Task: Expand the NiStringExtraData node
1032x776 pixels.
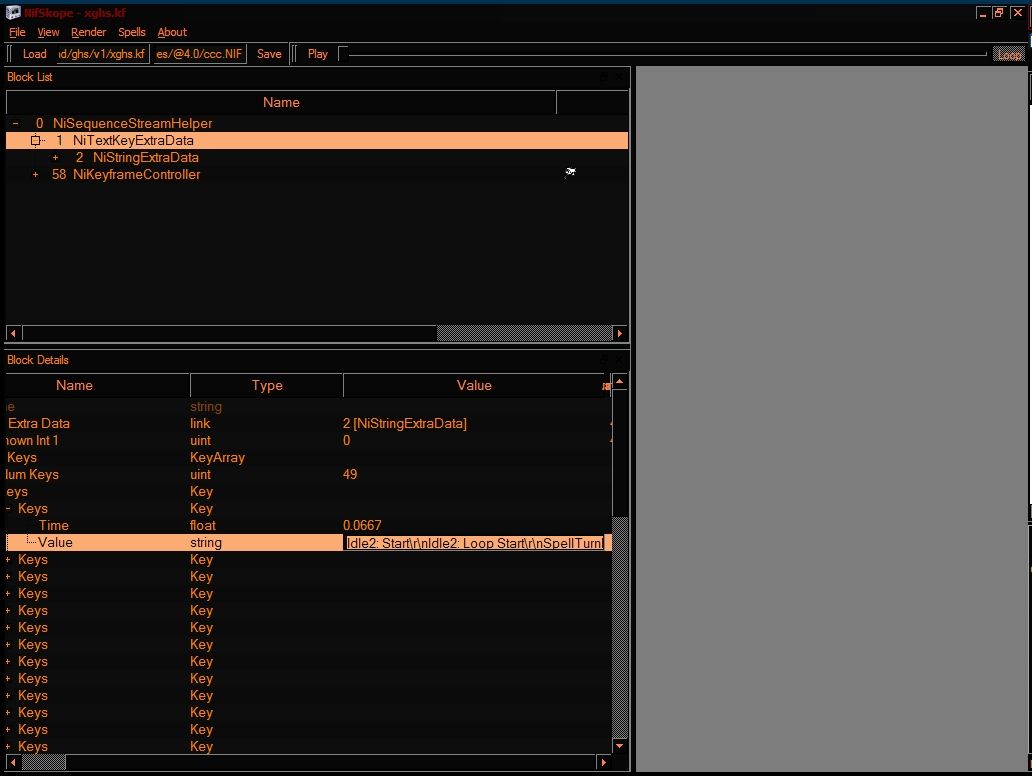Action: 55,157
